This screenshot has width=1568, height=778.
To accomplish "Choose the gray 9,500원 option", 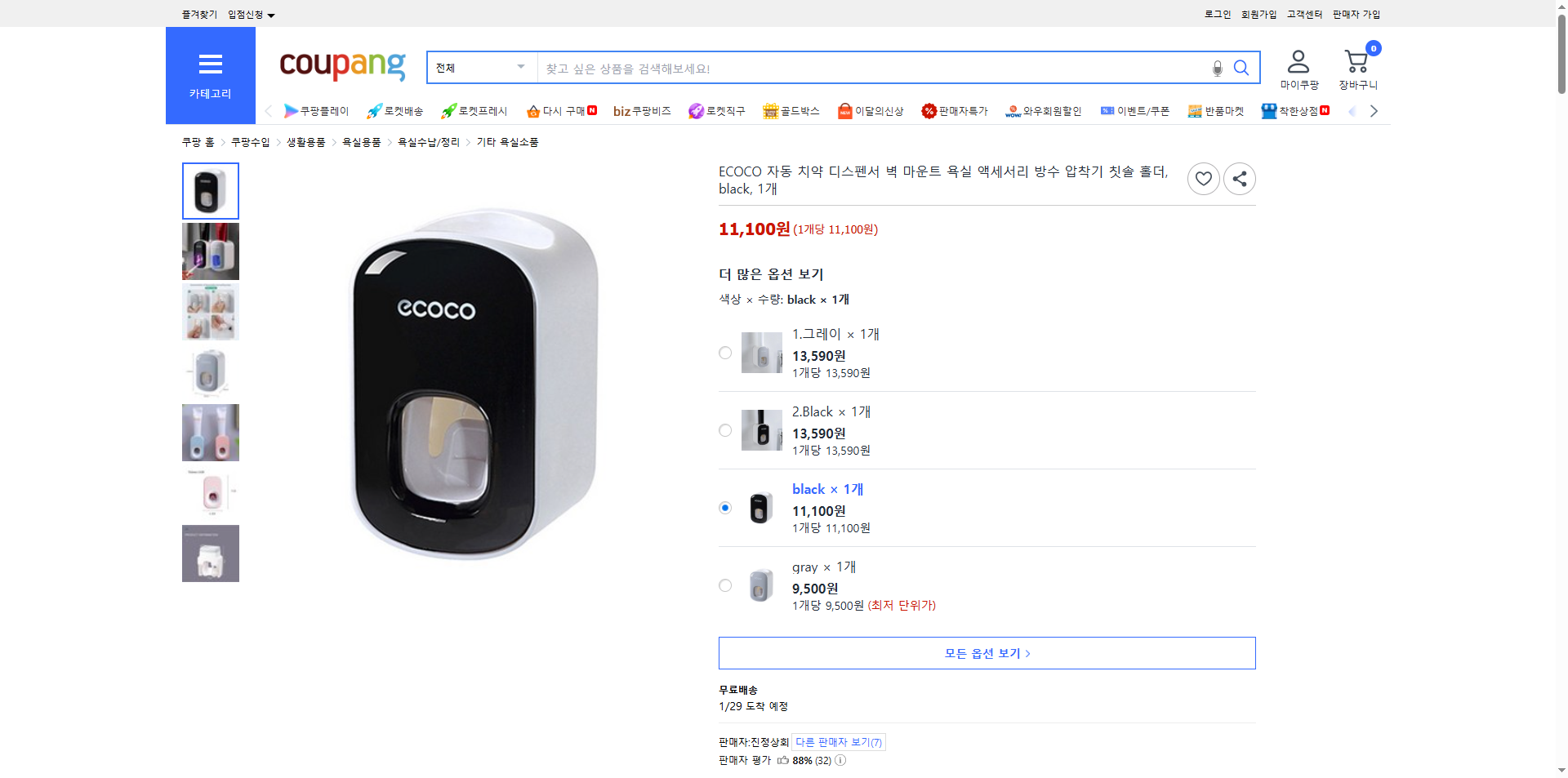I will point(724,585).
